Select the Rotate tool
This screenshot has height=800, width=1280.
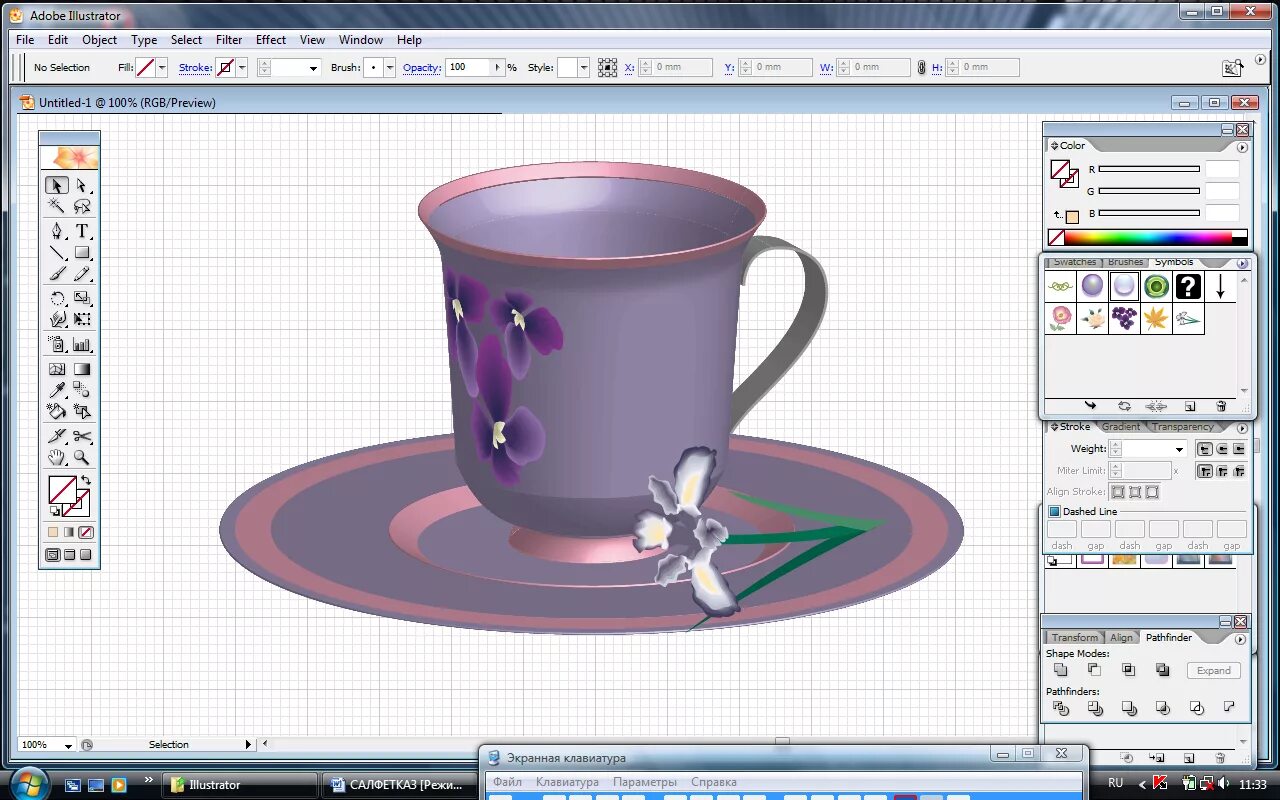57,298
